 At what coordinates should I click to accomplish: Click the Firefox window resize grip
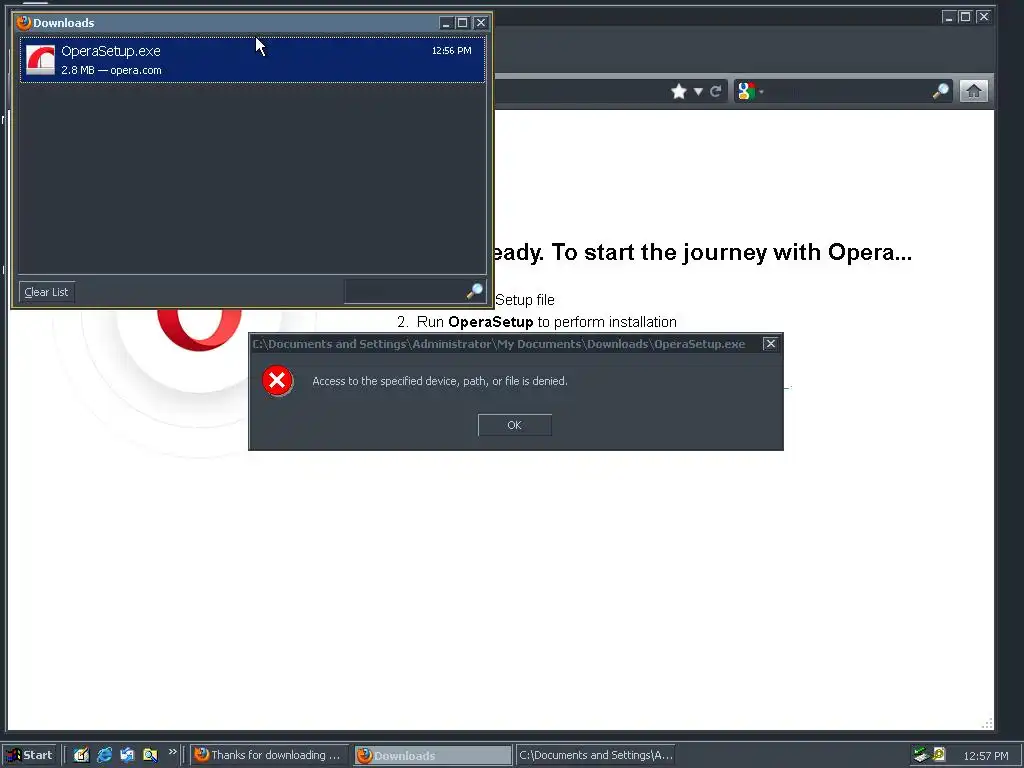(x=987, y=723)
